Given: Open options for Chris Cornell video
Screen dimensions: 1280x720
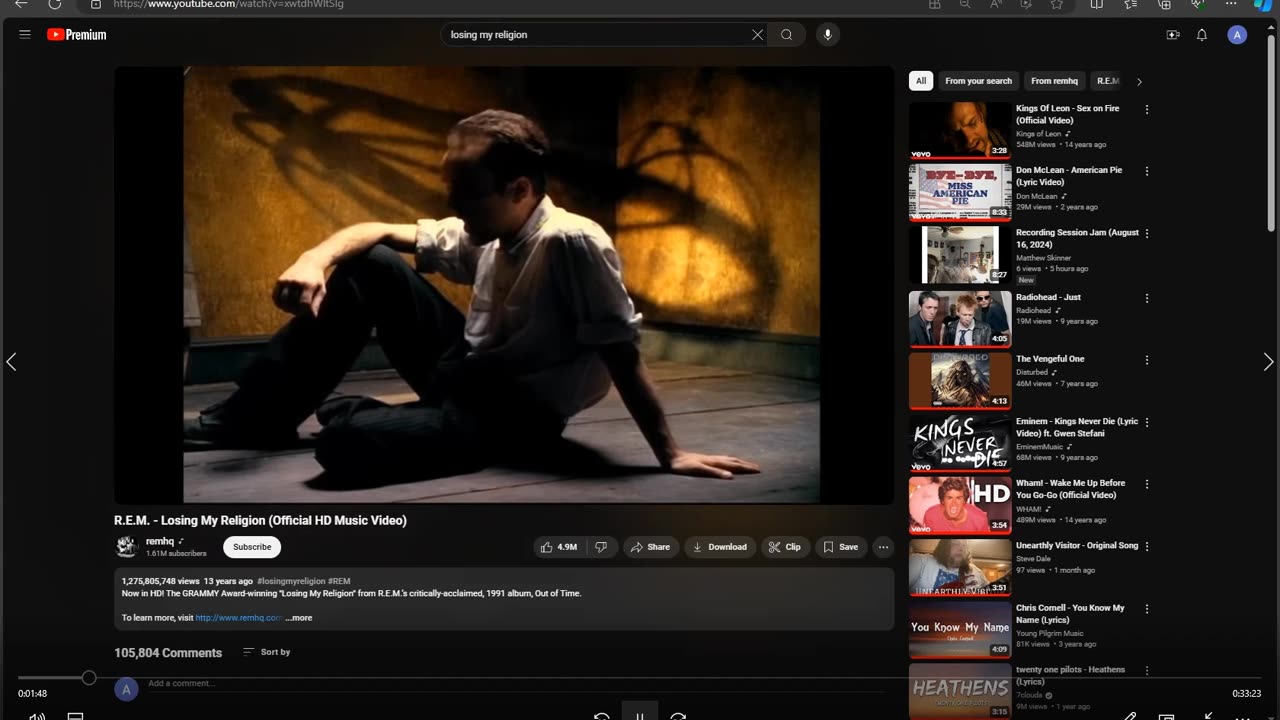Looking at the screenshot, I should tap(1147, 609).
